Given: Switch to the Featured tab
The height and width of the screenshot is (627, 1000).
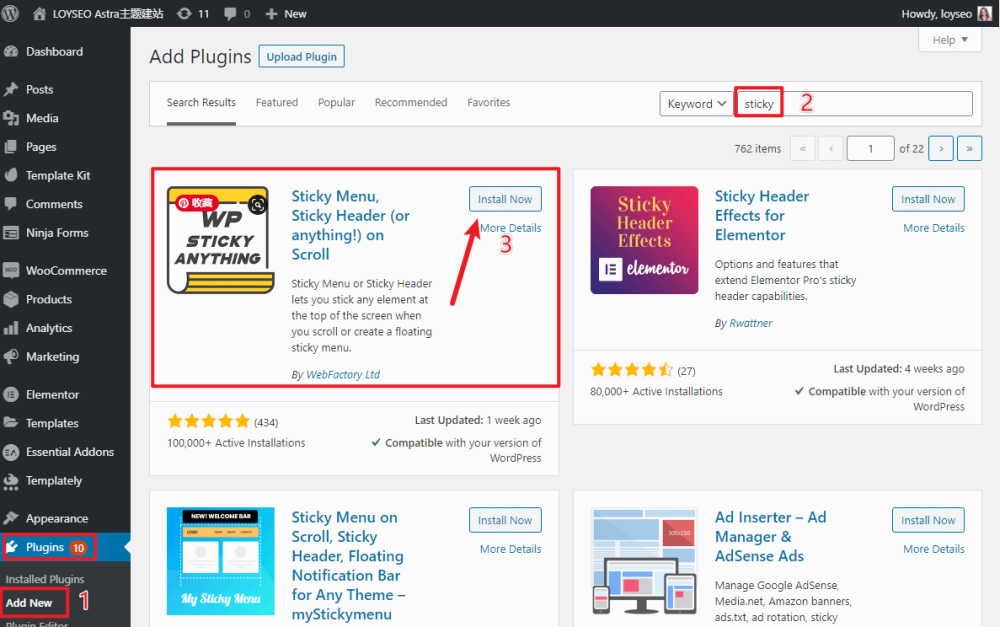Looking at the screenshot, I should (277, 102).
